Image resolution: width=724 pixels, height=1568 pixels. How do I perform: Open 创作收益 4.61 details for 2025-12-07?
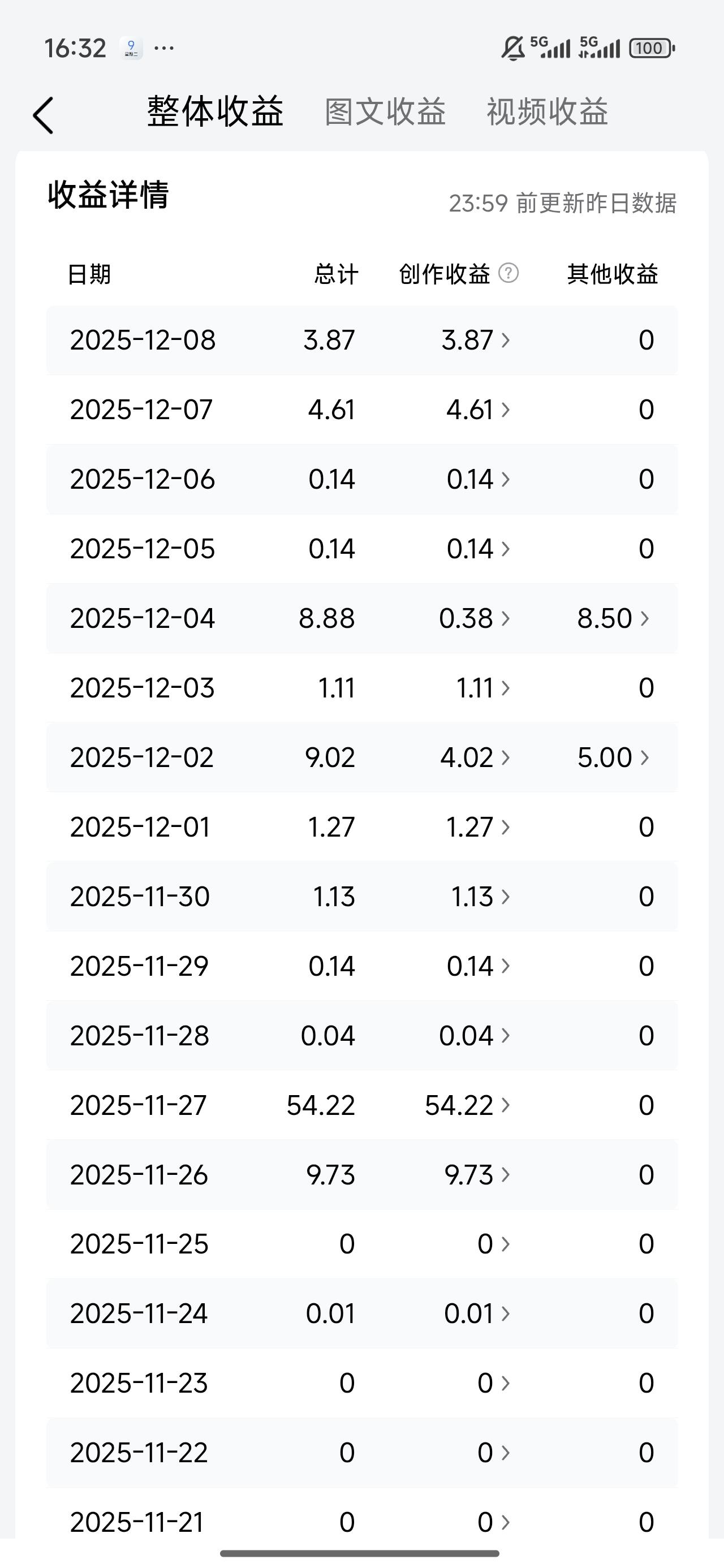pos(478,409)
